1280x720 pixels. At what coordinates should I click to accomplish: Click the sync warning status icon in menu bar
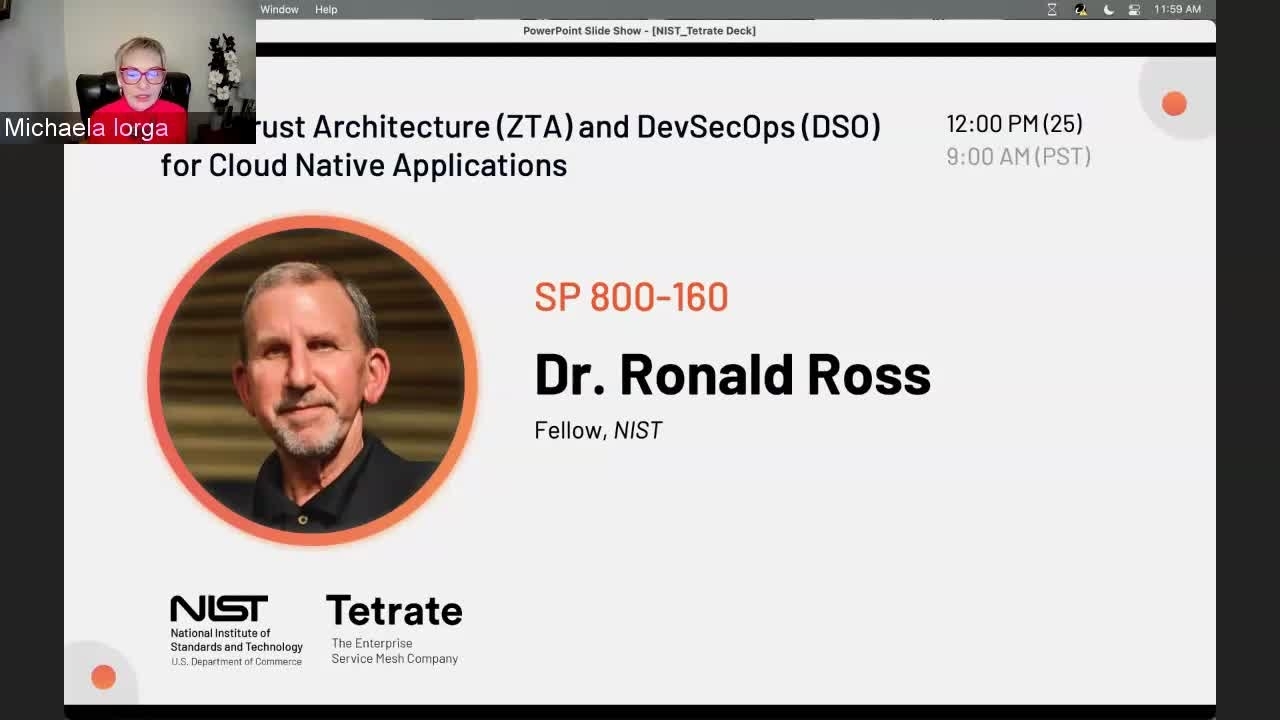(1080, 9)
